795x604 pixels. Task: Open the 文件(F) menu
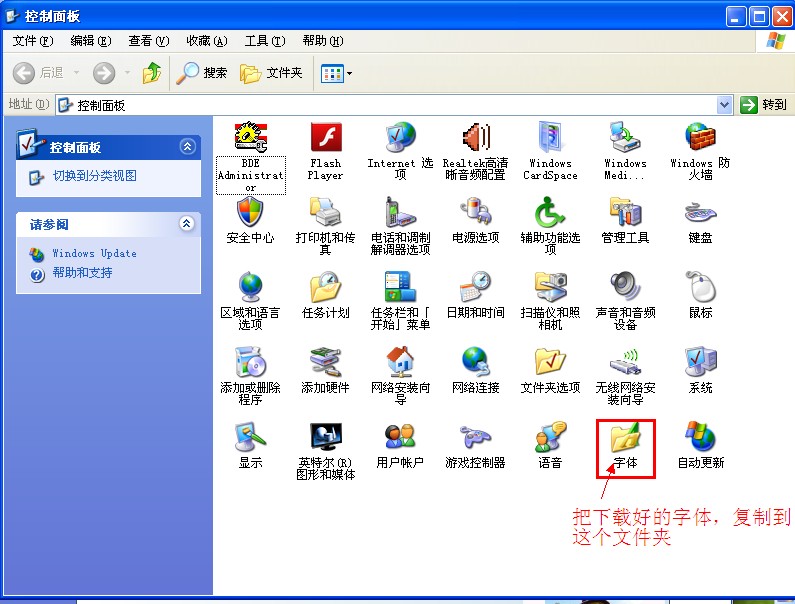[32, 41]
